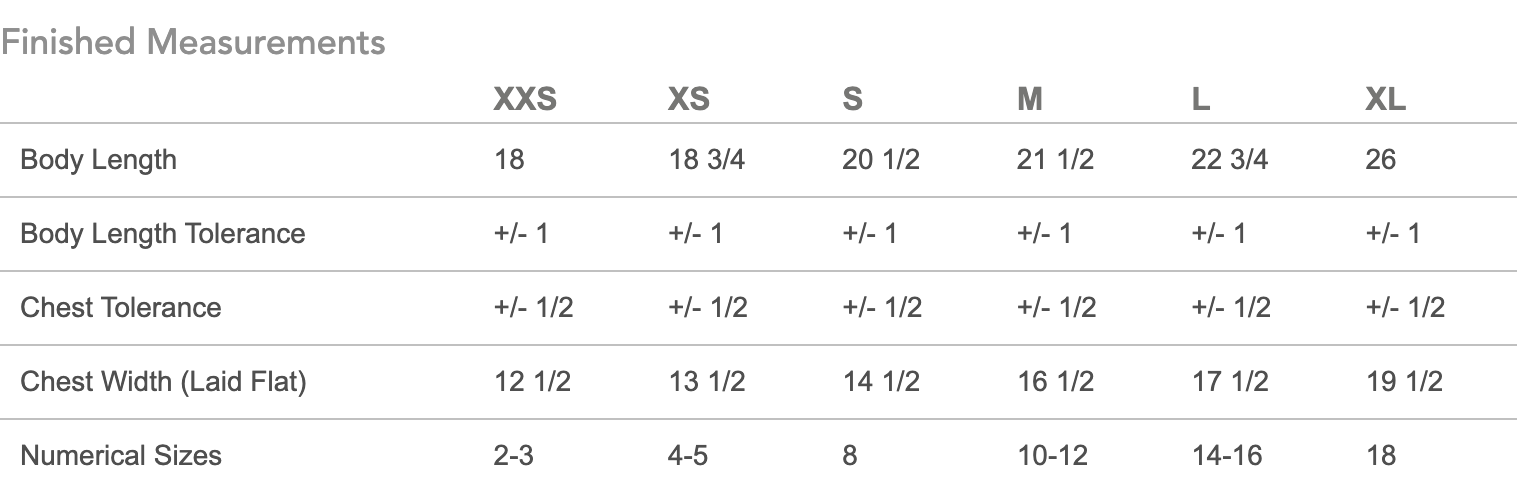Click the XL chest width 19 1/2
The height and width of the screenshot is (492, 1517).
click(1404, 381)
